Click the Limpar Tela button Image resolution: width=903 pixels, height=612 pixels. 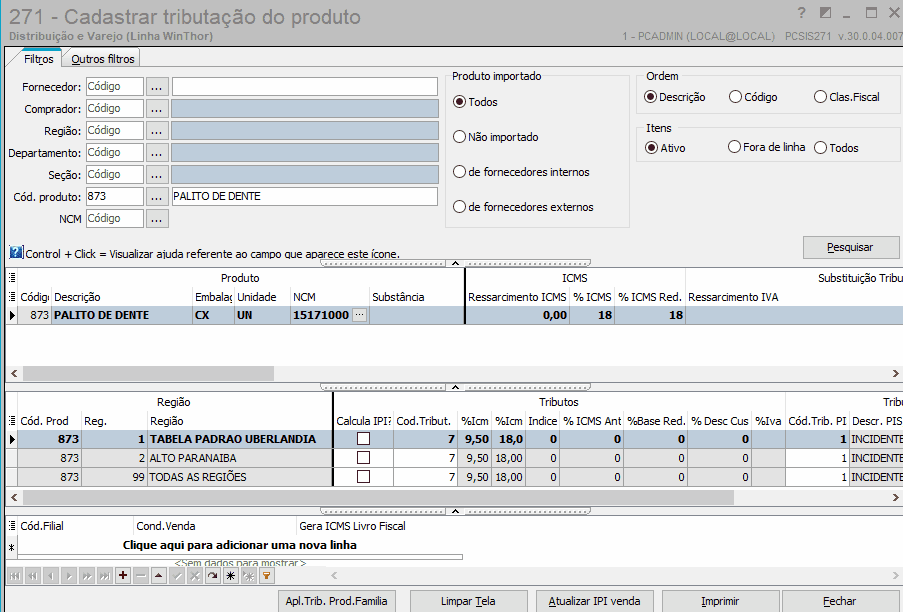(x=468, y=601)
